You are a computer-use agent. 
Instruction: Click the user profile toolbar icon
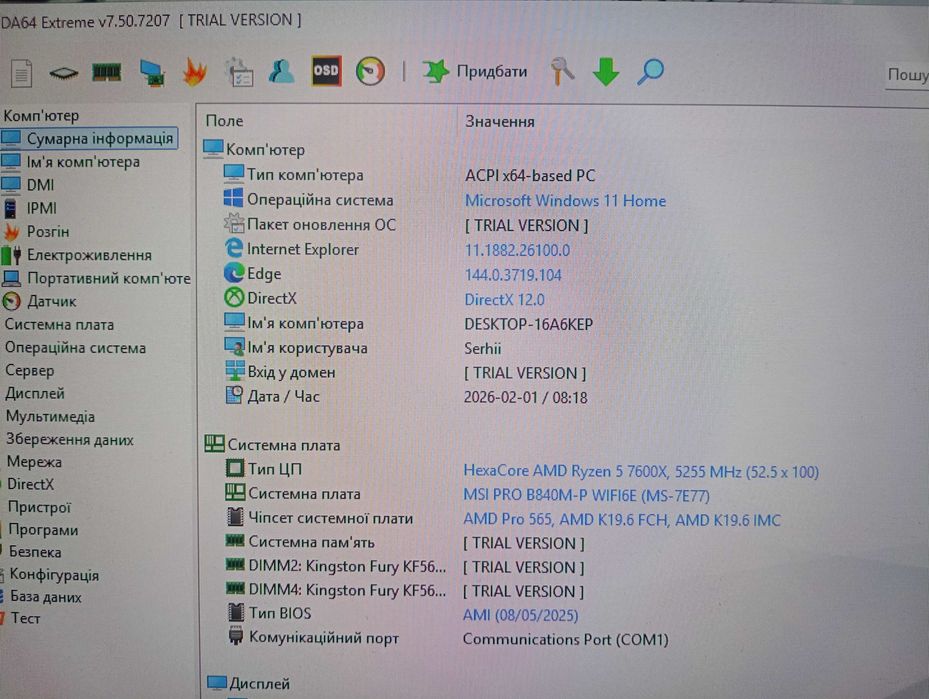click(x=281, y=72)
